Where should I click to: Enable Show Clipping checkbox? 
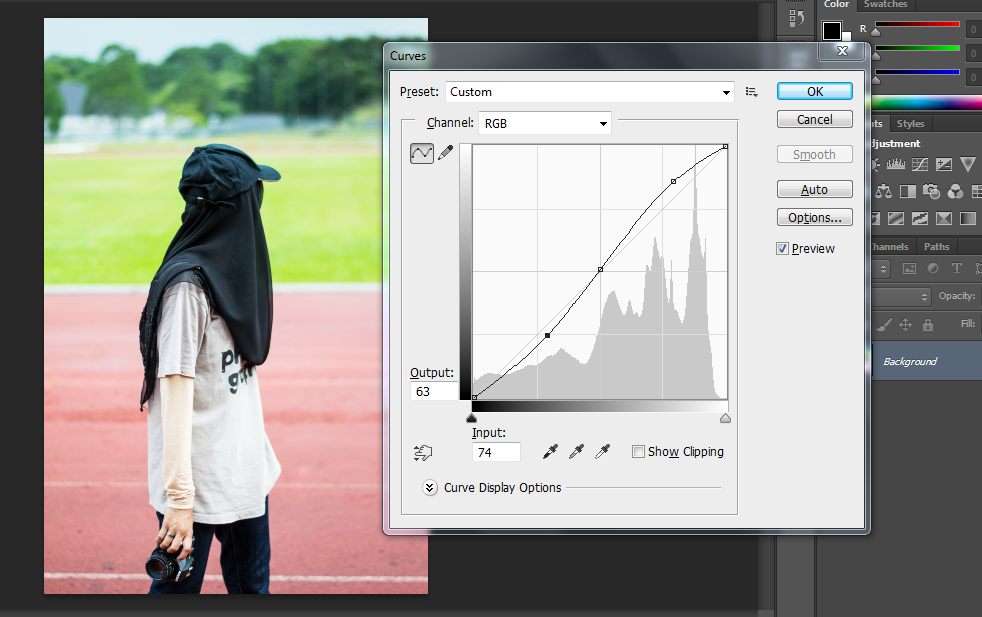[x=638, y=452]
